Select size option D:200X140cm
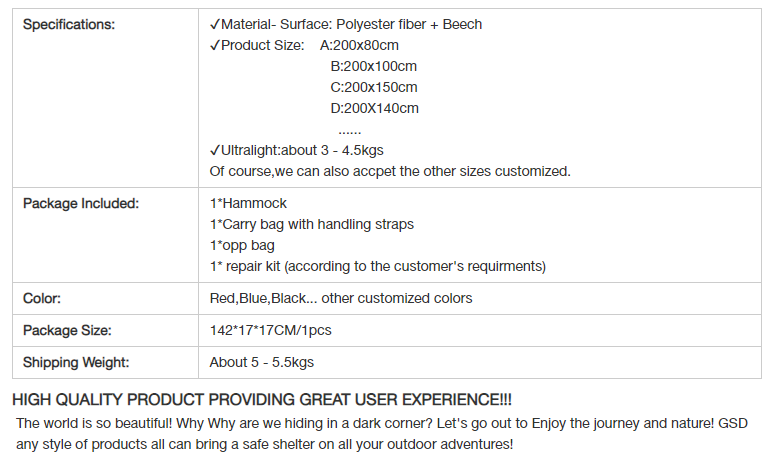This screenshot has width=777, height=459. point(375,108)
